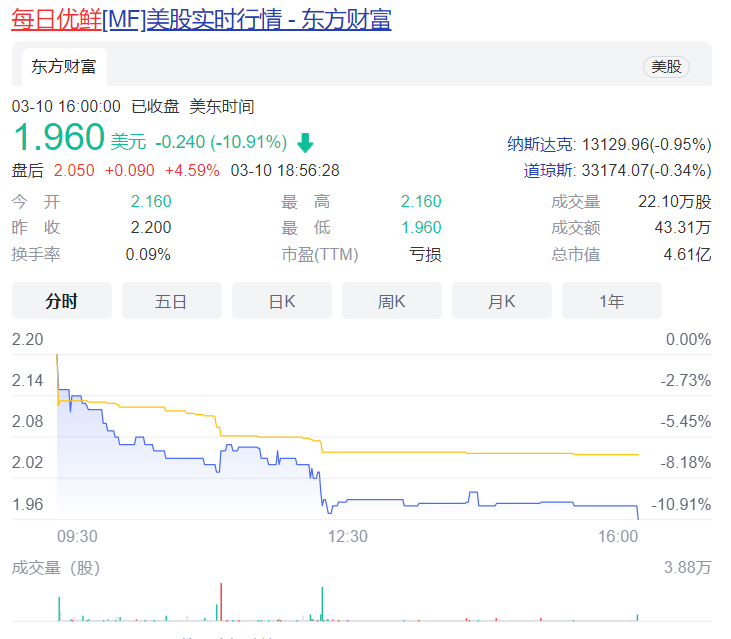The width and height of the screenshot is (731, 639).
Task: Select the 东方财富 source tab
Action: [x=64, y=67]
